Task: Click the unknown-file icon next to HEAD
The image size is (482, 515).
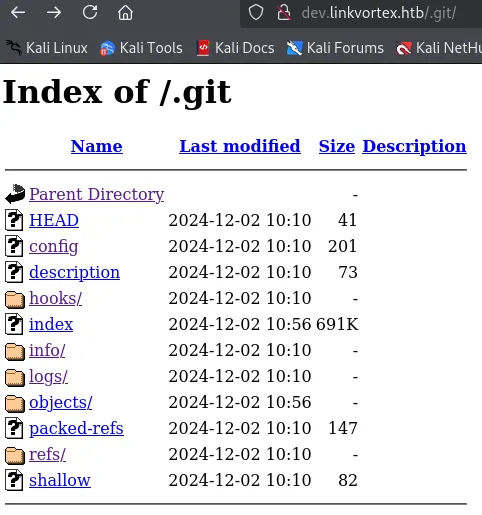Action: [14, 220]
